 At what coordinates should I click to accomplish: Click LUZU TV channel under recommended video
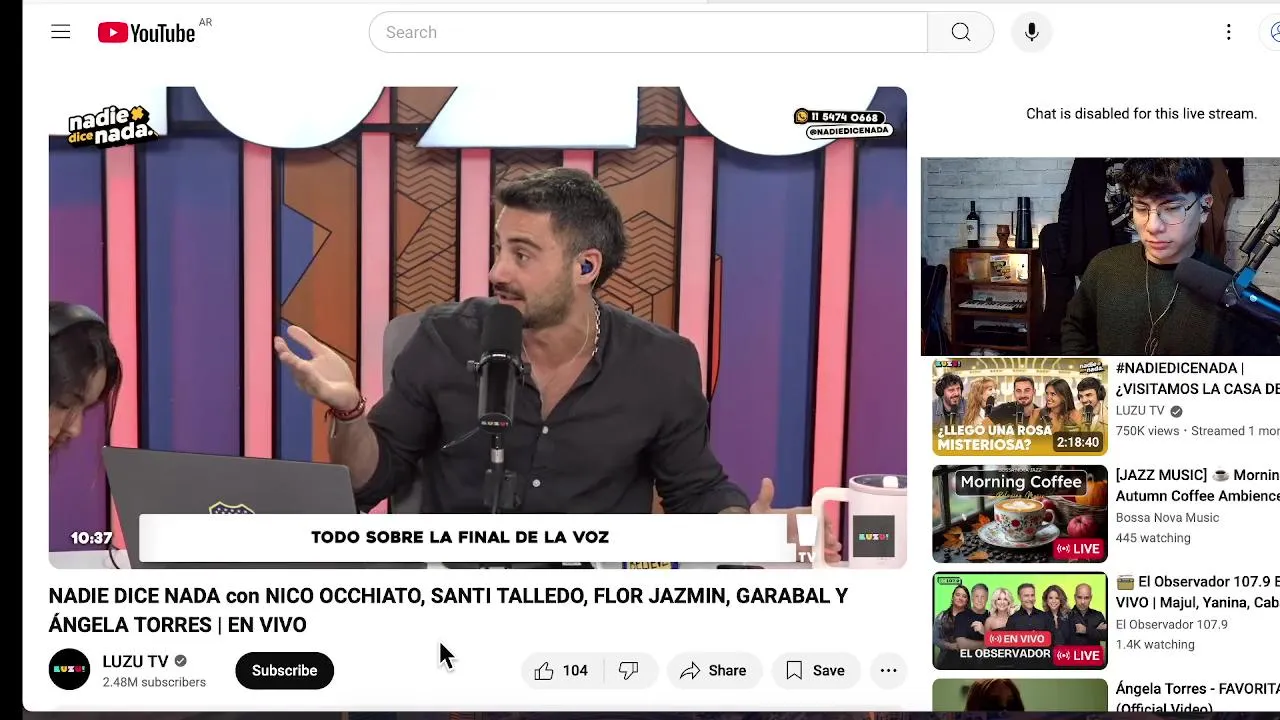pyautogui.click(x=1140, y=411)
